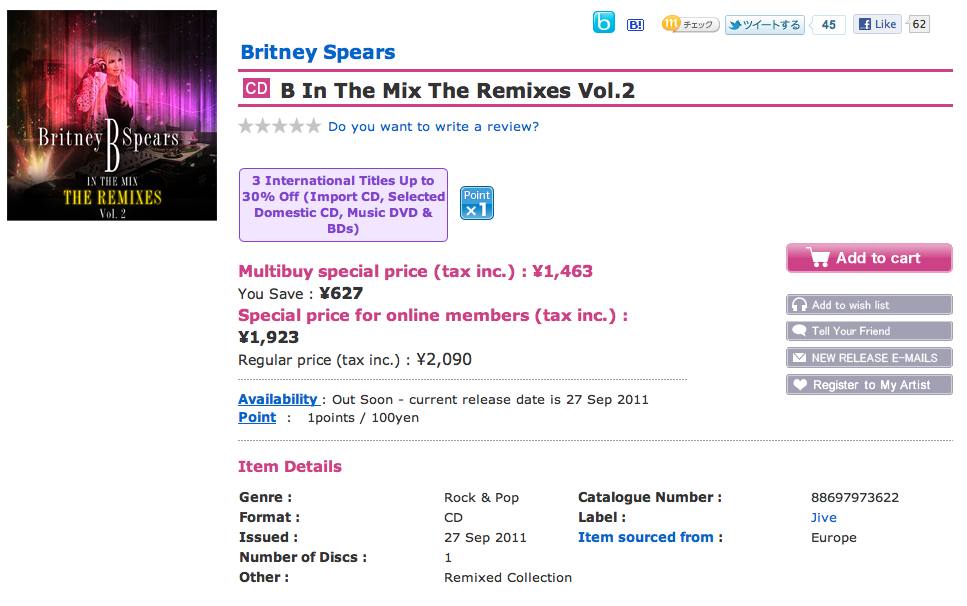
Task: Click the envelope icon for NEW RELEASE E-MAILS
Action: tap(798, 357)
